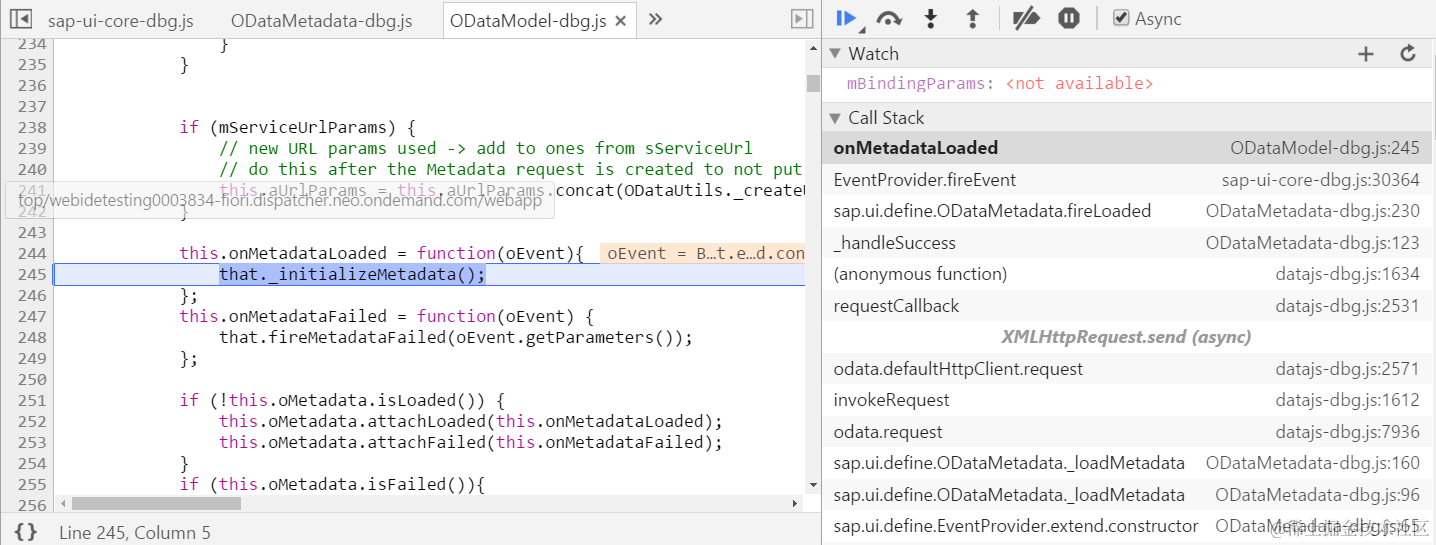The width and height of the screenshot is (1436, 545).
Task: Close the ODataModel-dbg.js tab
Action: tap(621, 21)
